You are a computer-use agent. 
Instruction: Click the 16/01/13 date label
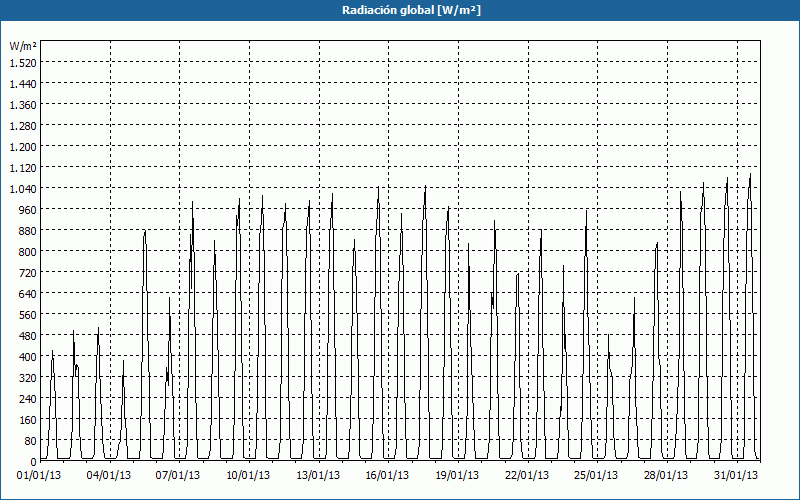pos(387,476)
